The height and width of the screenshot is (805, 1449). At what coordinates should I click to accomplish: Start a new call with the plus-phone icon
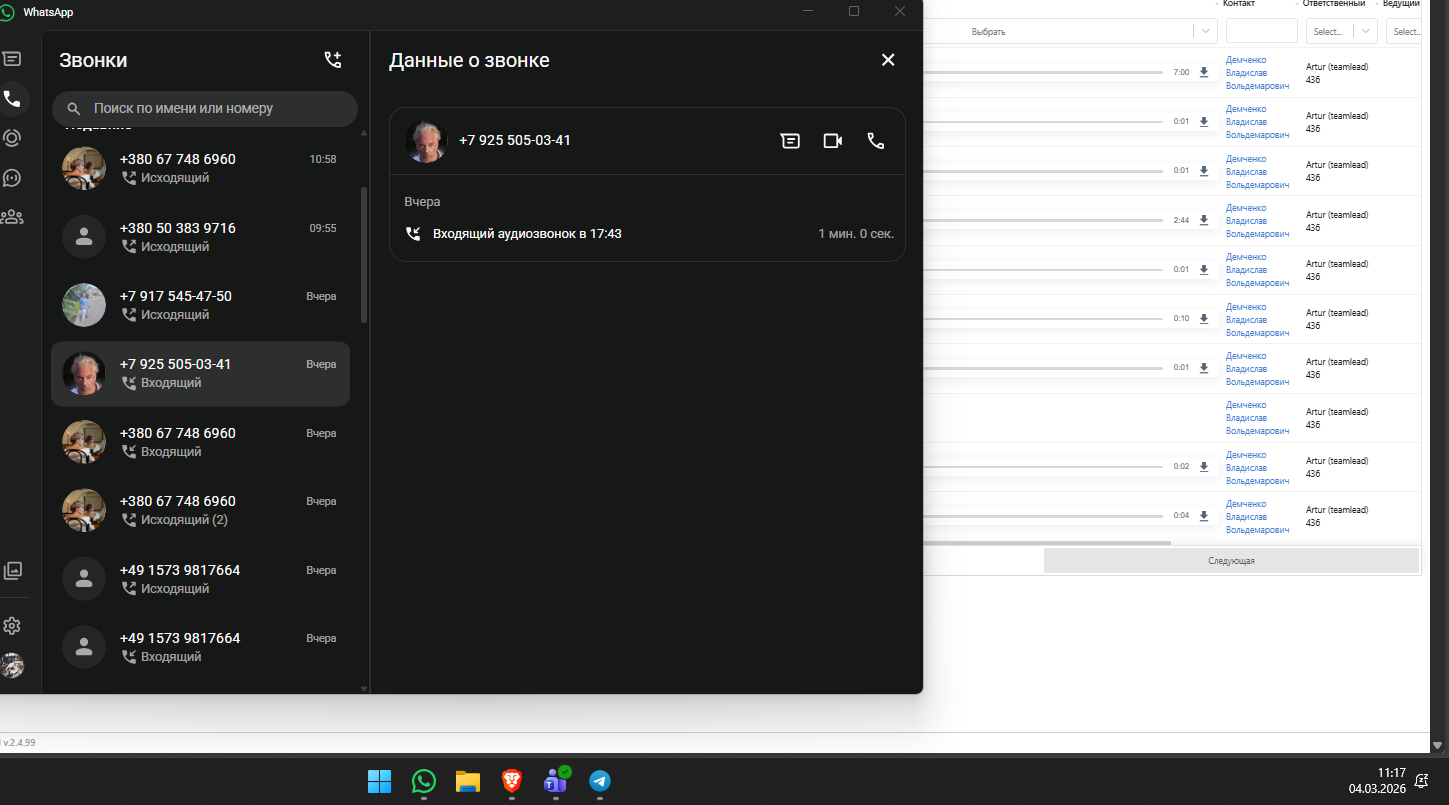(333, 60)
